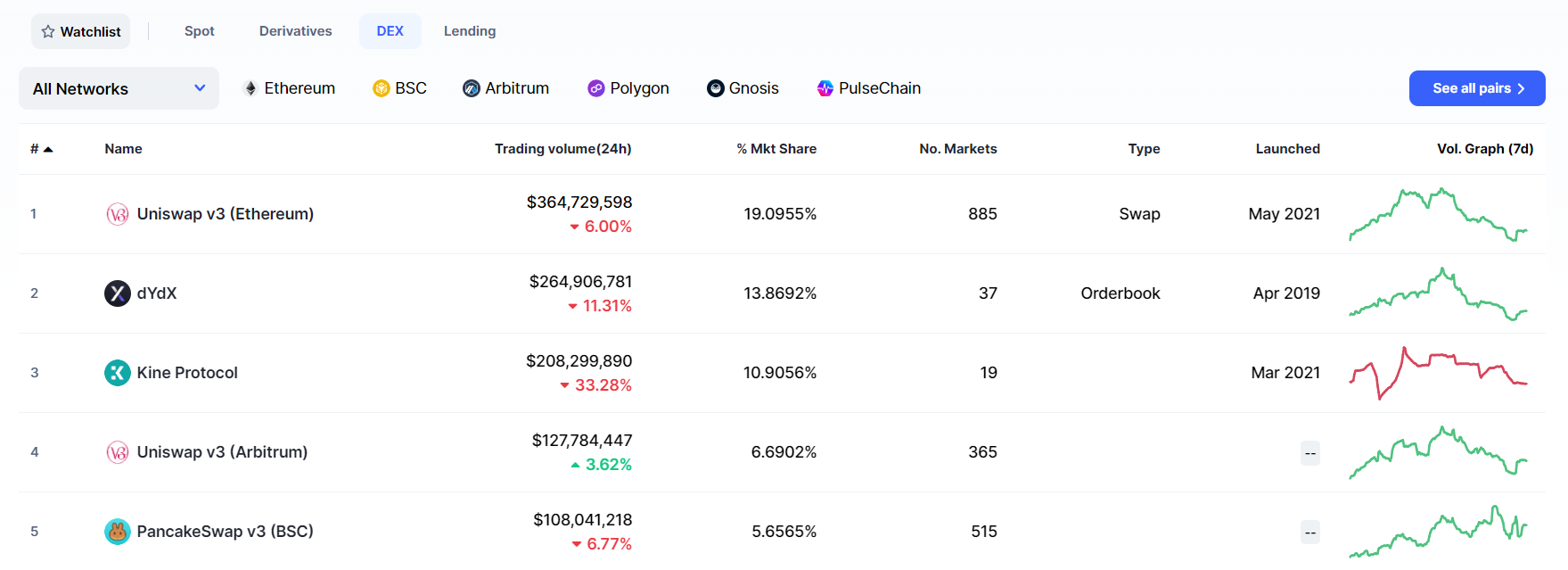The height and width of the screenshot is (570, 1568).
Task: Click the Uniswap v3 (Arbitrum) logo
Action: tap(118, 452)
